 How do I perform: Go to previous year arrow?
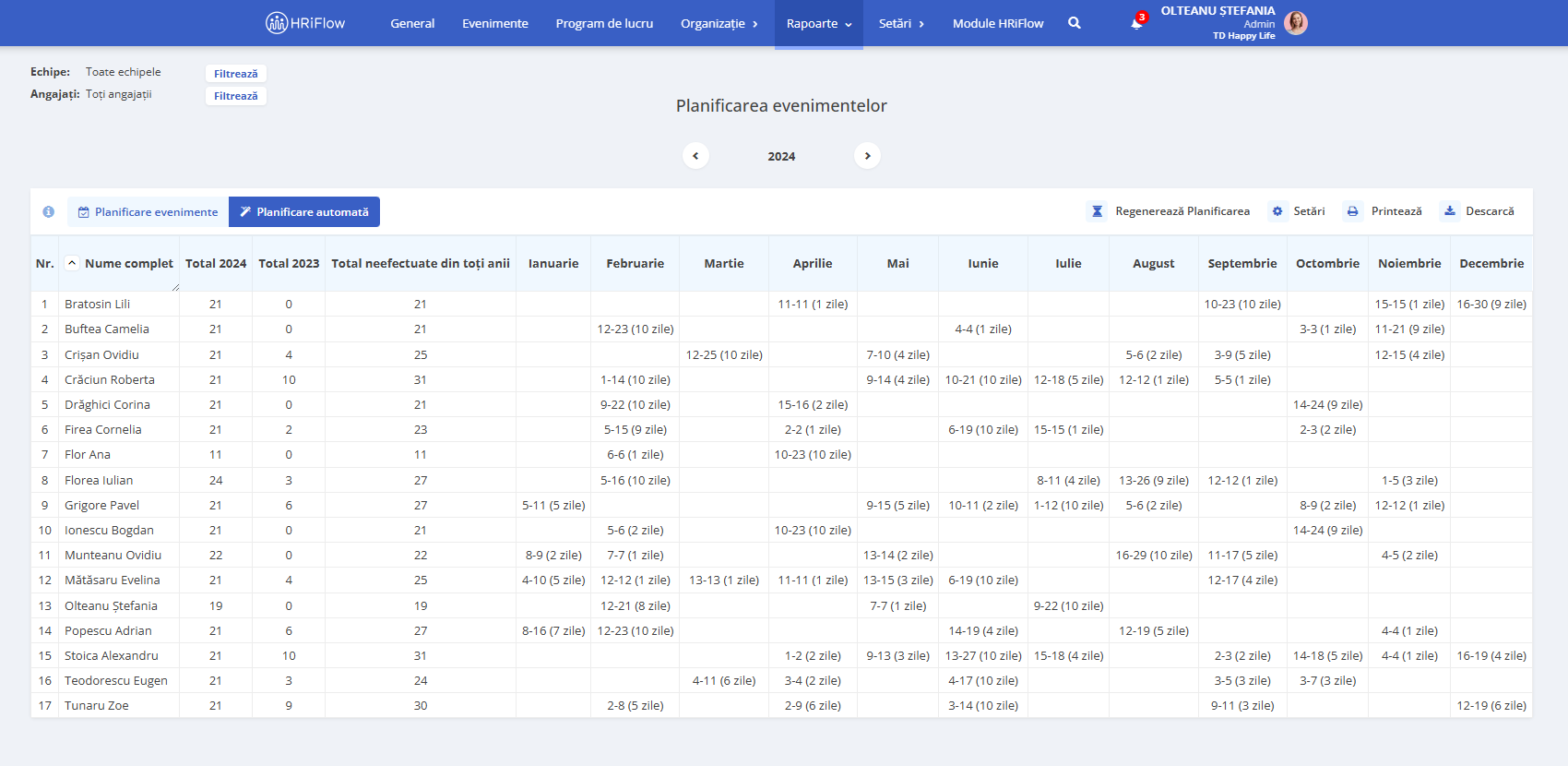point(695,156)
